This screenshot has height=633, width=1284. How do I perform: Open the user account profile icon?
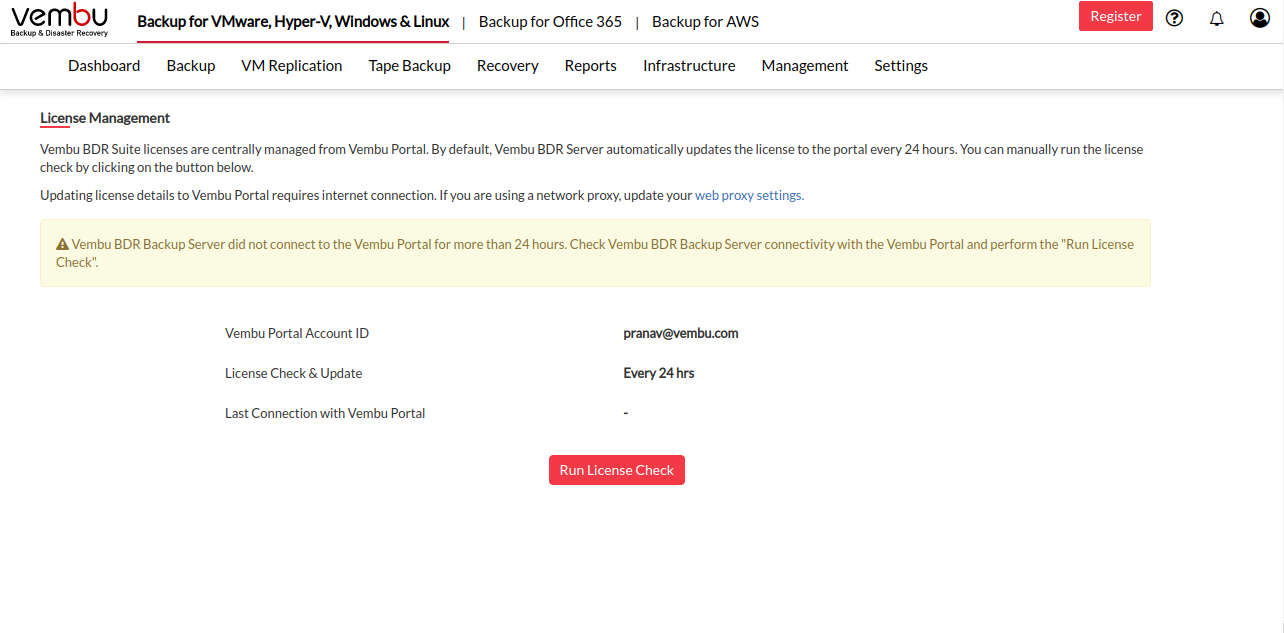click(x=1260, y=18)
